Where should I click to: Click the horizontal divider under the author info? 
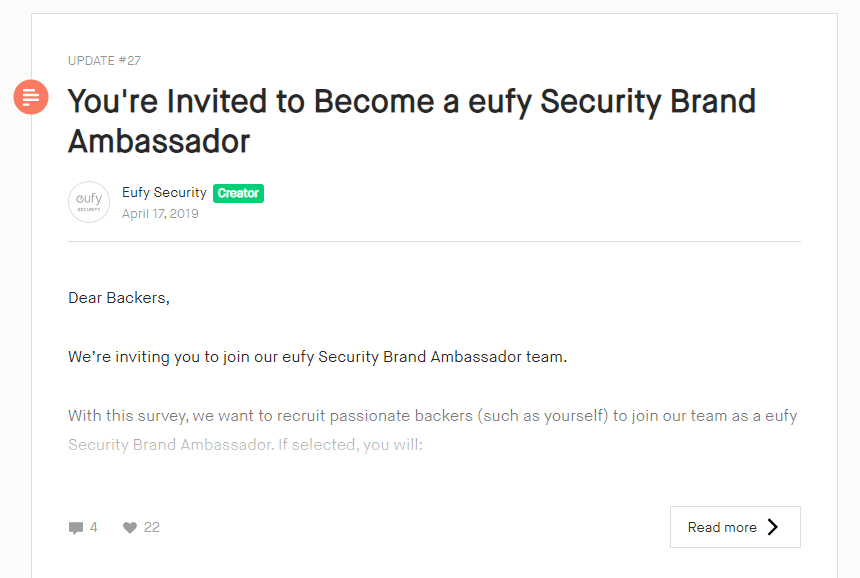434,241
